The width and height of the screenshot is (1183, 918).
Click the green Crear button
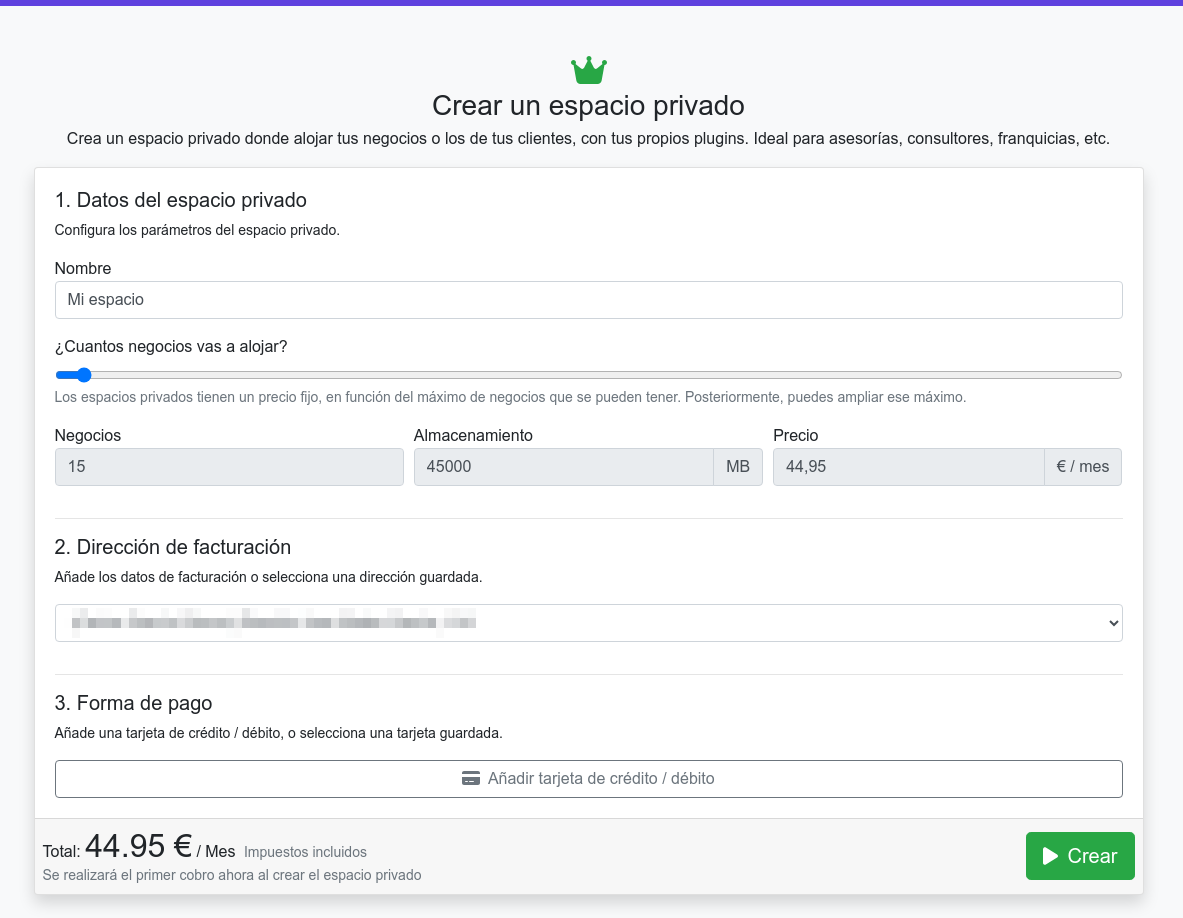1080,855
